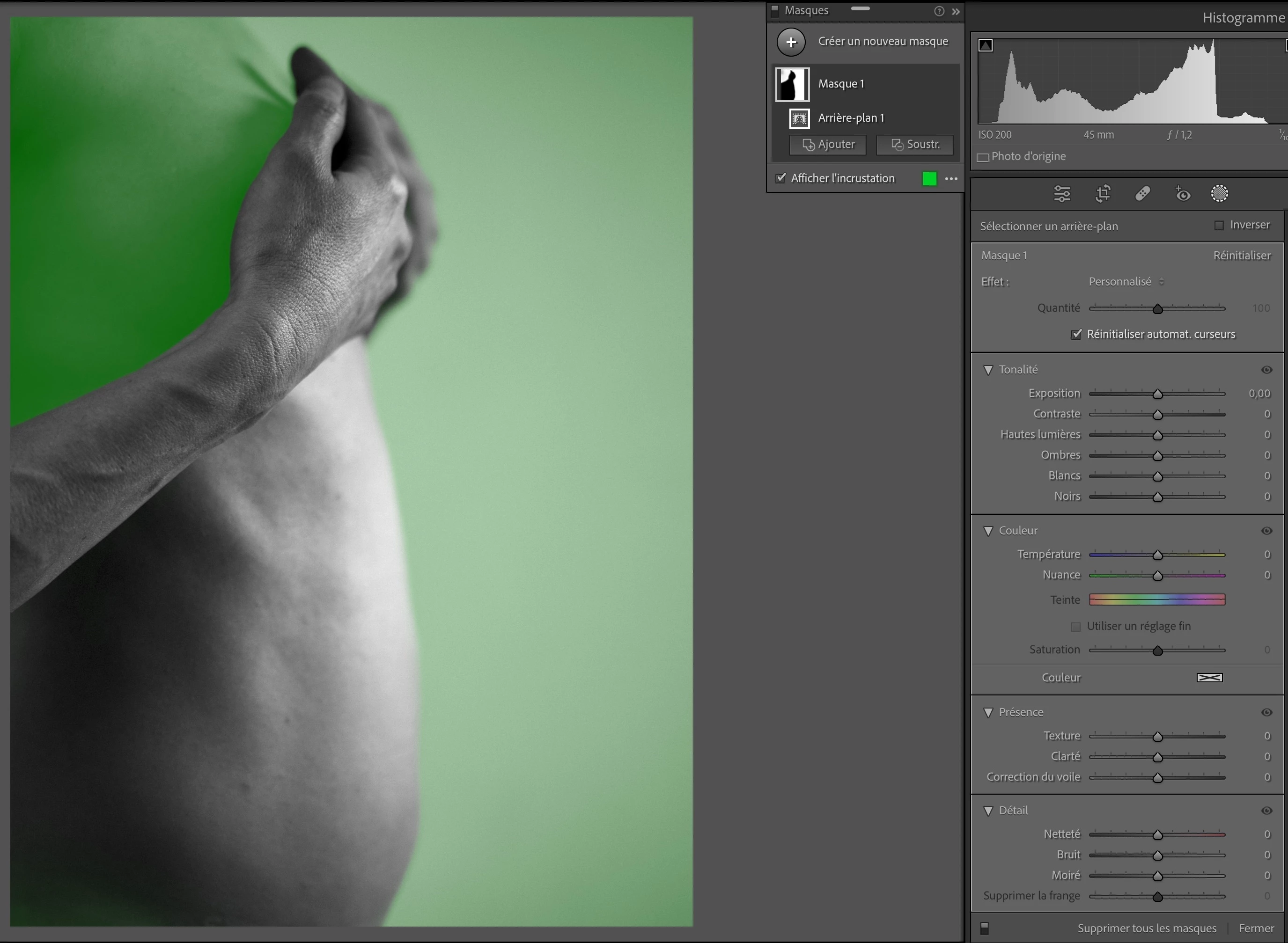Select the Masking tool icon
This screenshot has width=1288, height=943.
1219,194
